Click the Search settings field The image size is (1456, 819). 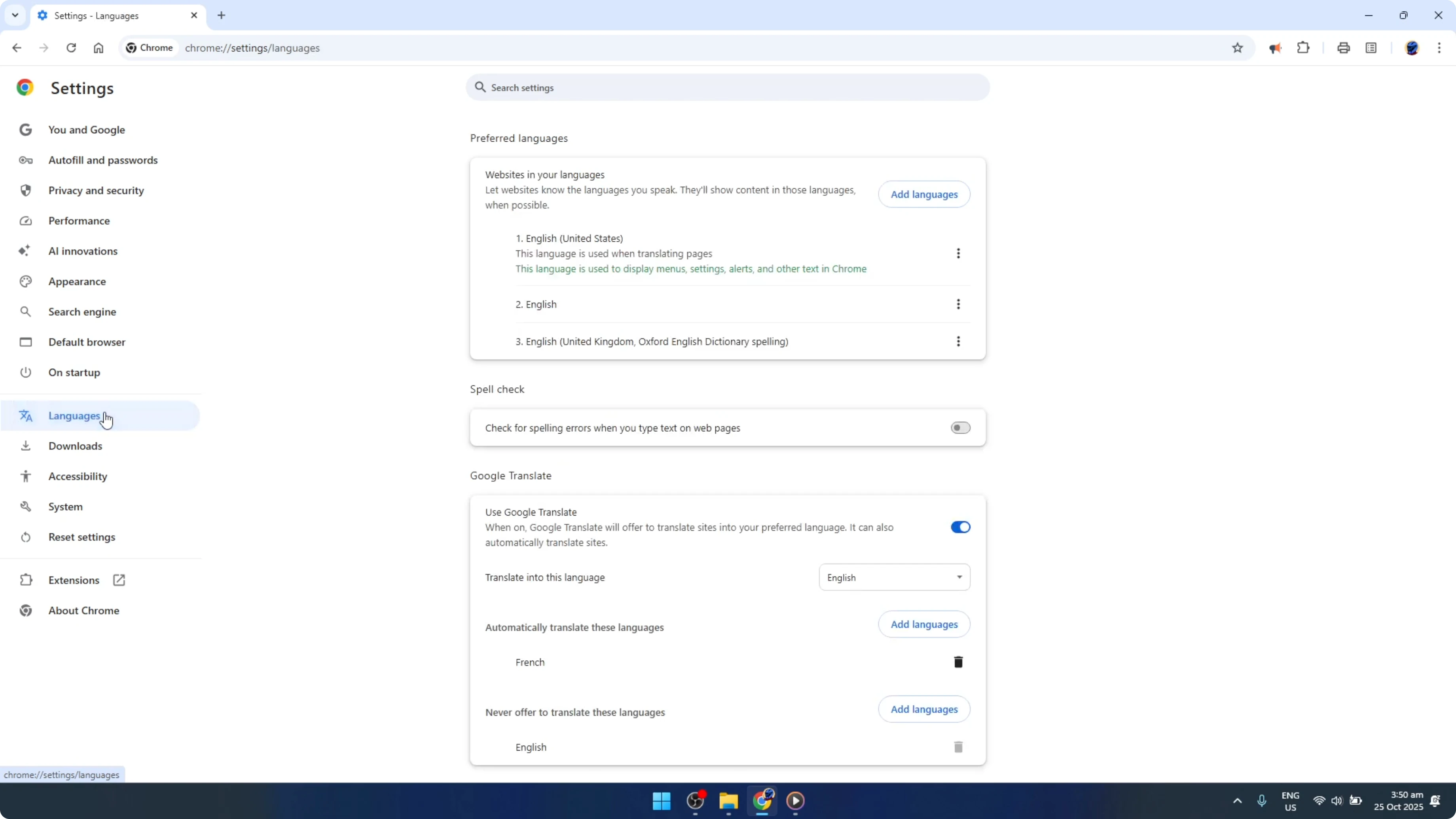[x=727, y=87]
